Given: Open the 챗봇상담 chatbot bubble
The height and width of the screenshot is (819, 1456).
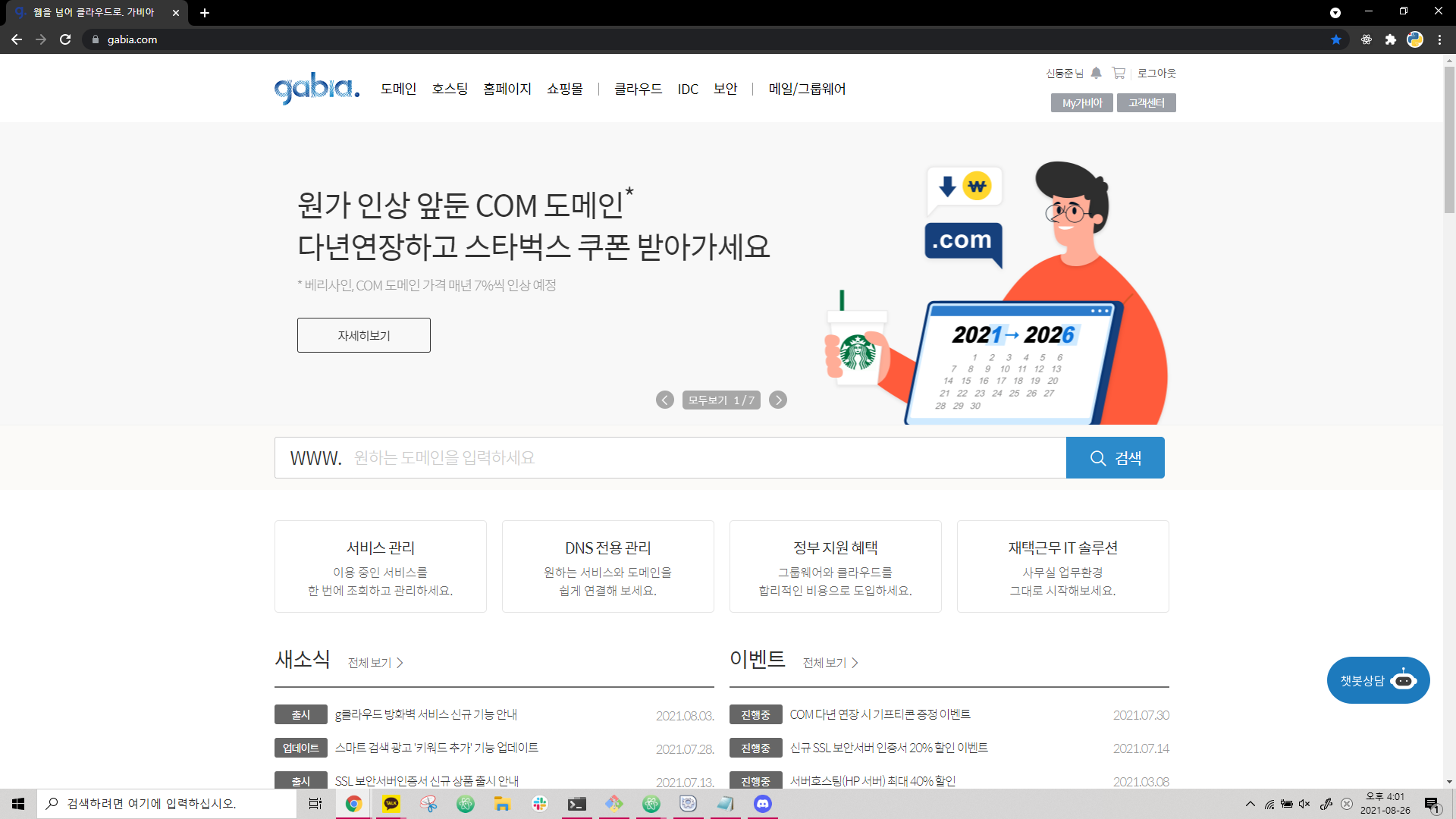Looking at the screenshot, I should (1378, 680).
